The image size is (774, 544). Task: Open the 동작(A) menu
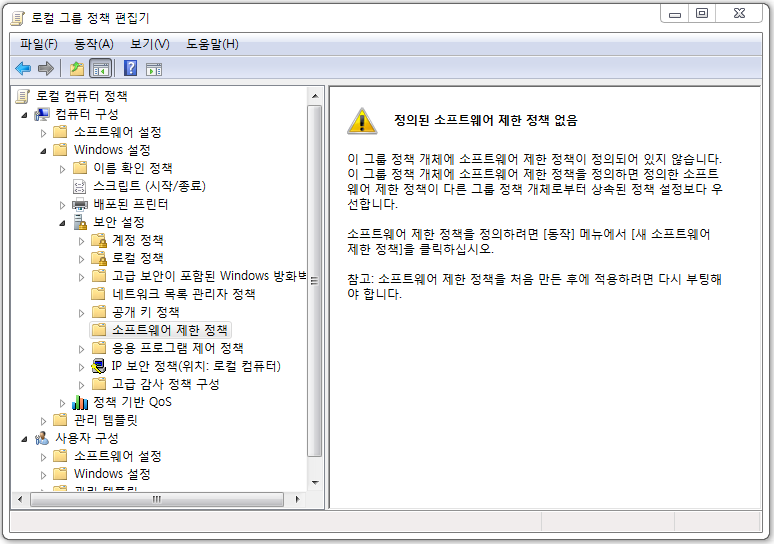tap(94, 44)
